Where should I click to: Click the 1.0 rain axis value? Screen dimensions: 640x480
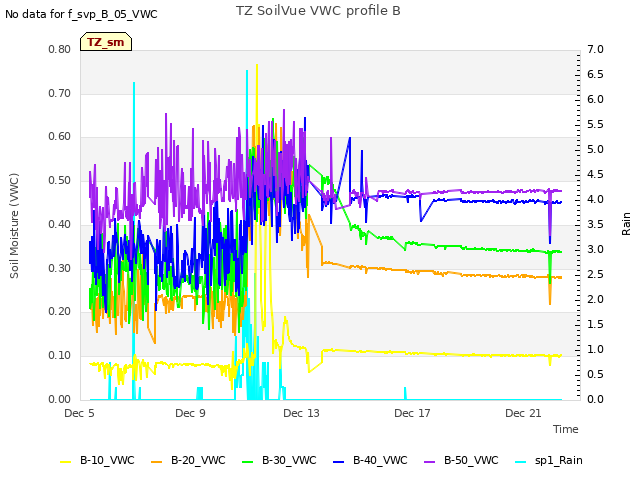point(595,349)
